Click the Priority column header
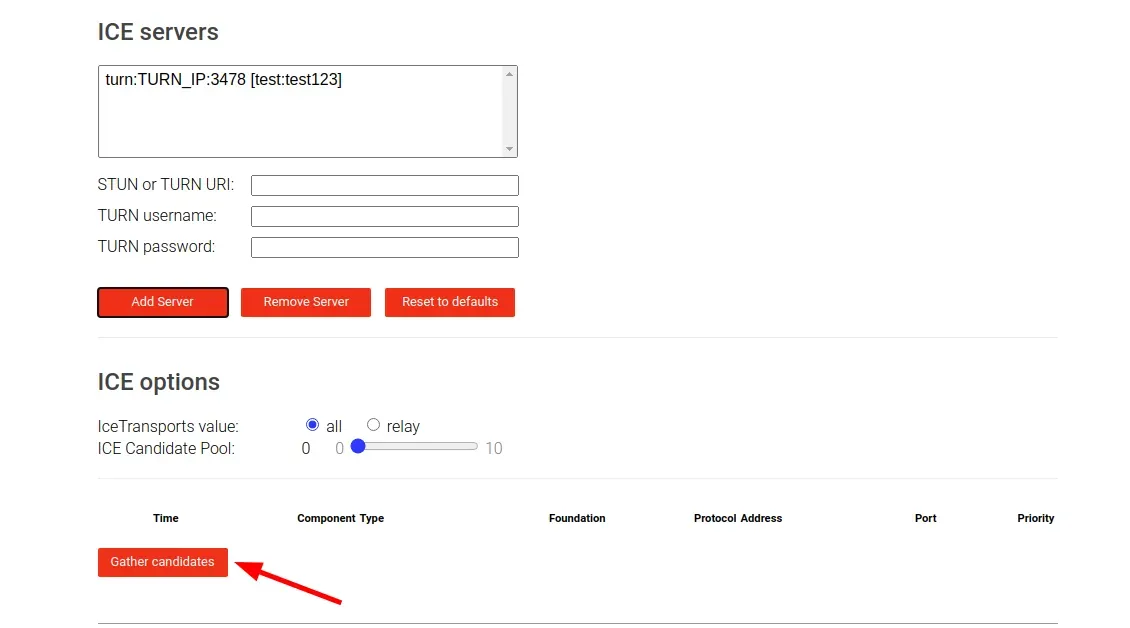The image size is (1130, 628). pyautogui.click(x=1035, y=518)
